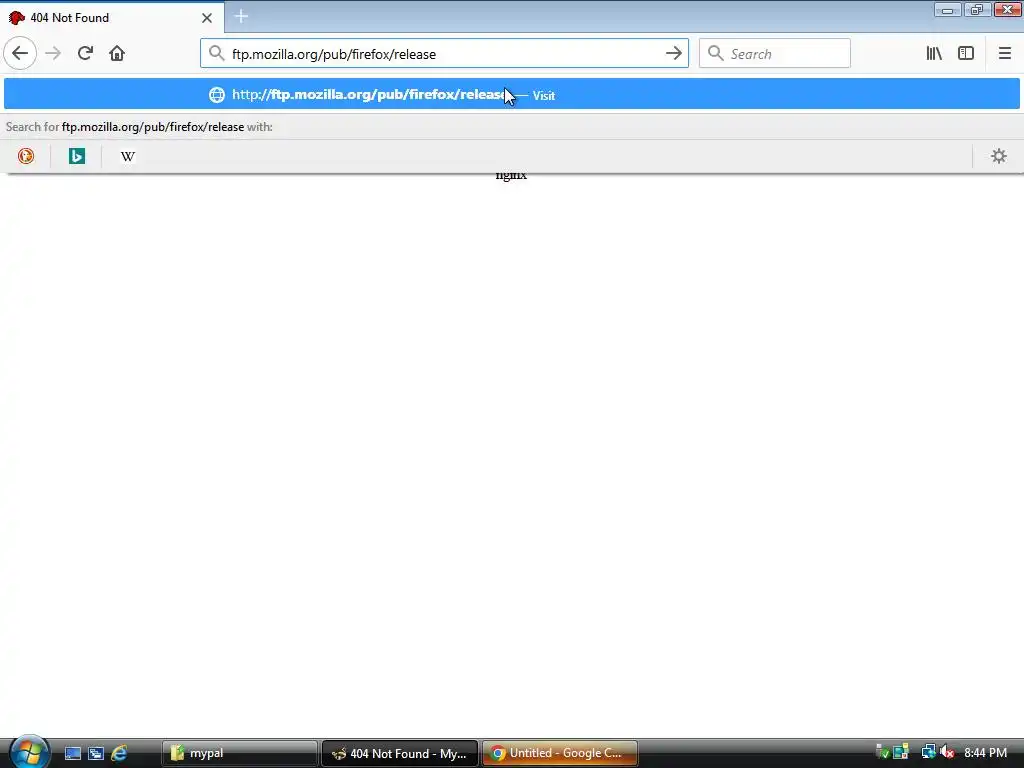Image resolution: width=1024 pixels, height=768 pixels.
Task: Switch to Untitled Google Chrome window
Action: pyautogui.click(x=560, y=753)
